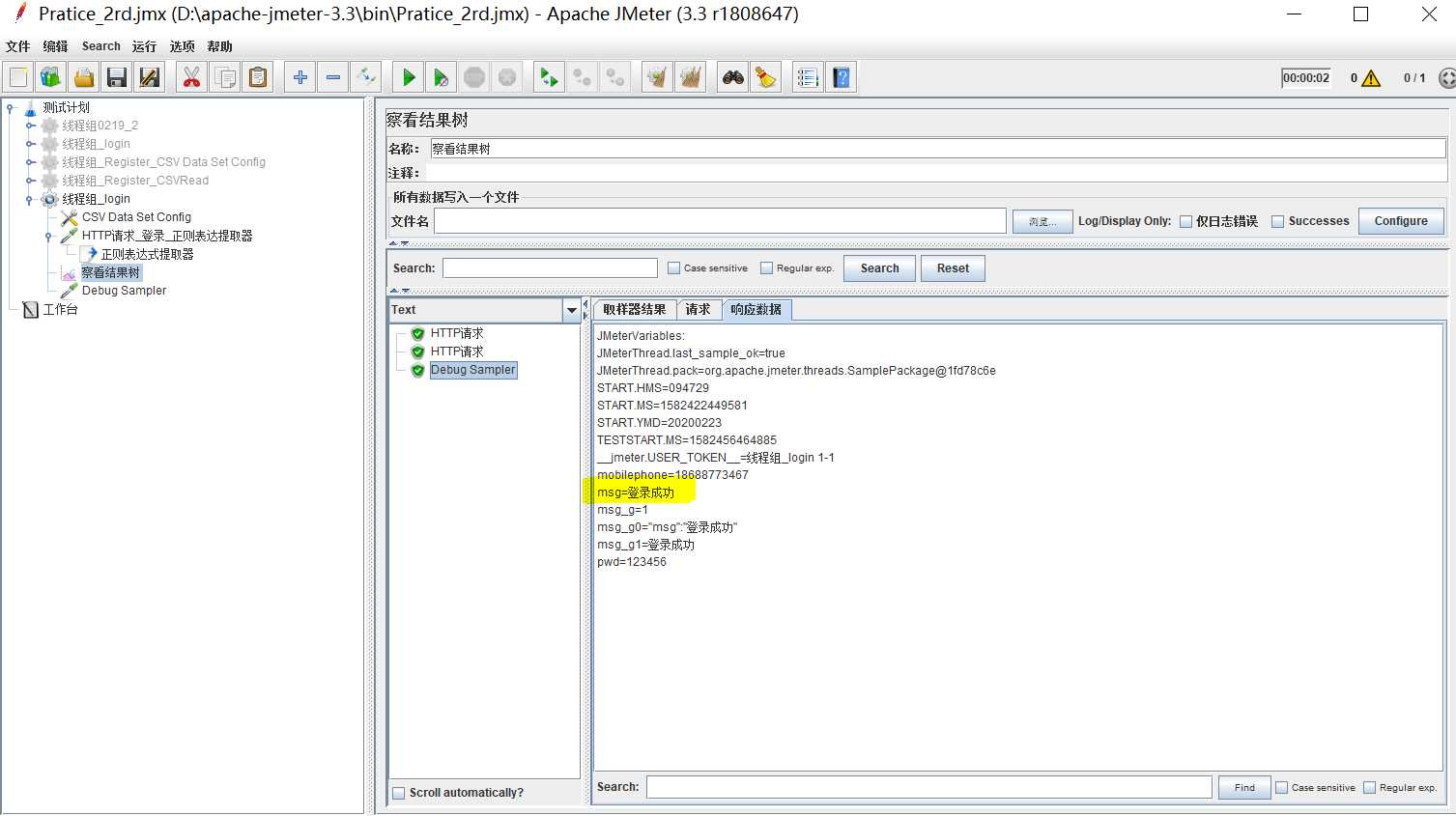
Task: Click the Open file folder icon
Action: click(x=84, y=77)
